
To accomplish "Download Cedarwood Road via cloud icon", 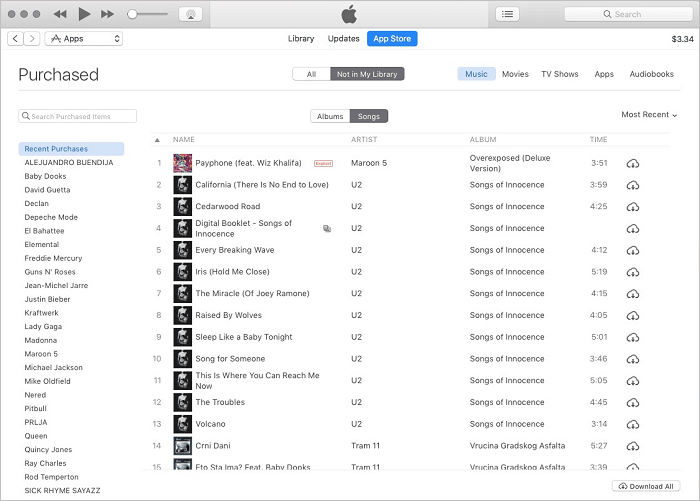I will [633, 207].
